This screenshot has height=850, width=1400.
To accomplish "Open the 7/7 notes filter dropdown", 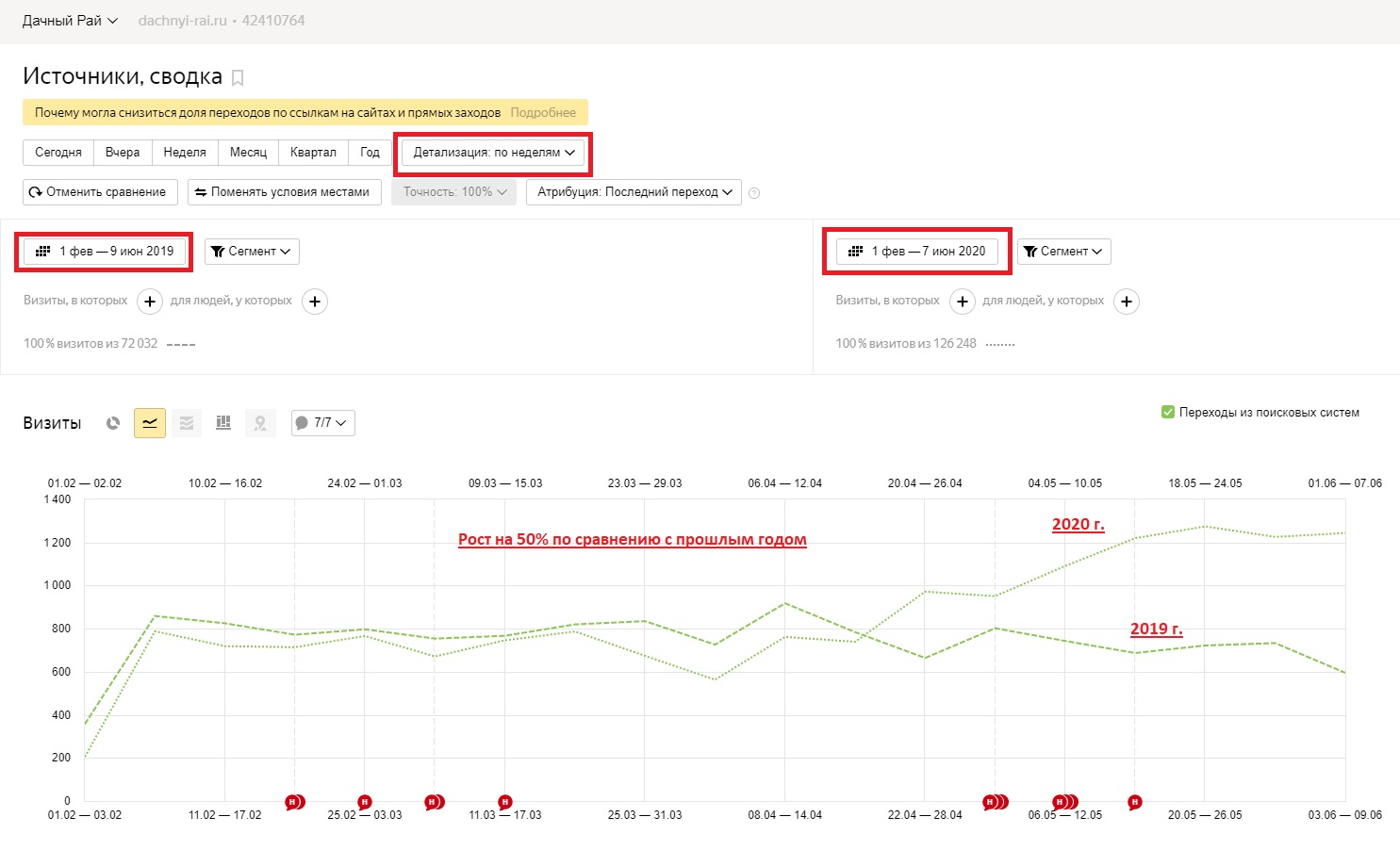I will point(323,423).
